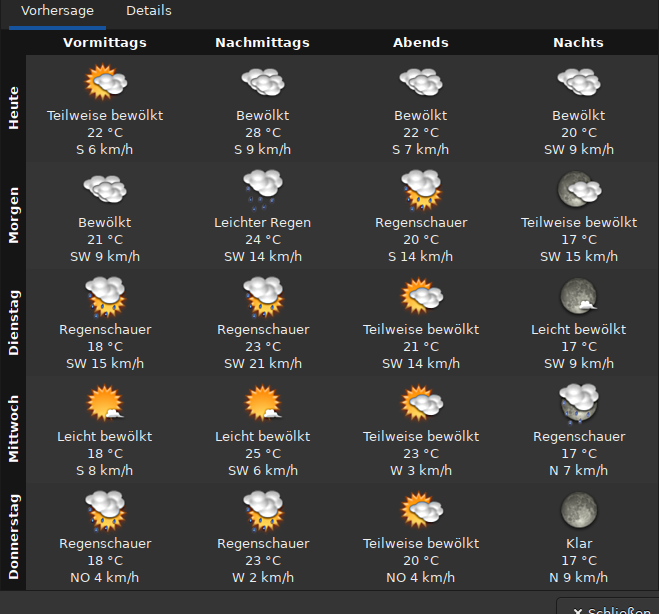Click the Morgen Abends rain shower icon

tap(421, 190)
